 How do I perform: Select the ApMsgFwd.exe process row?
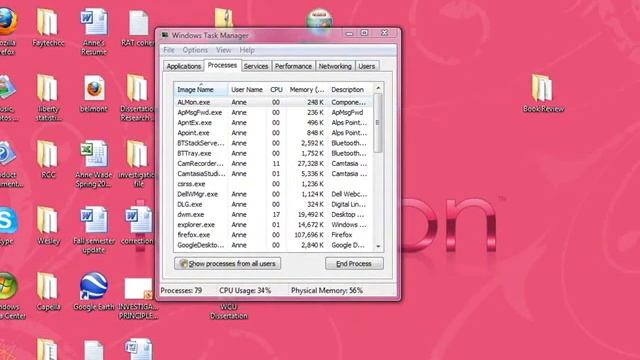[x=273, y=112]
